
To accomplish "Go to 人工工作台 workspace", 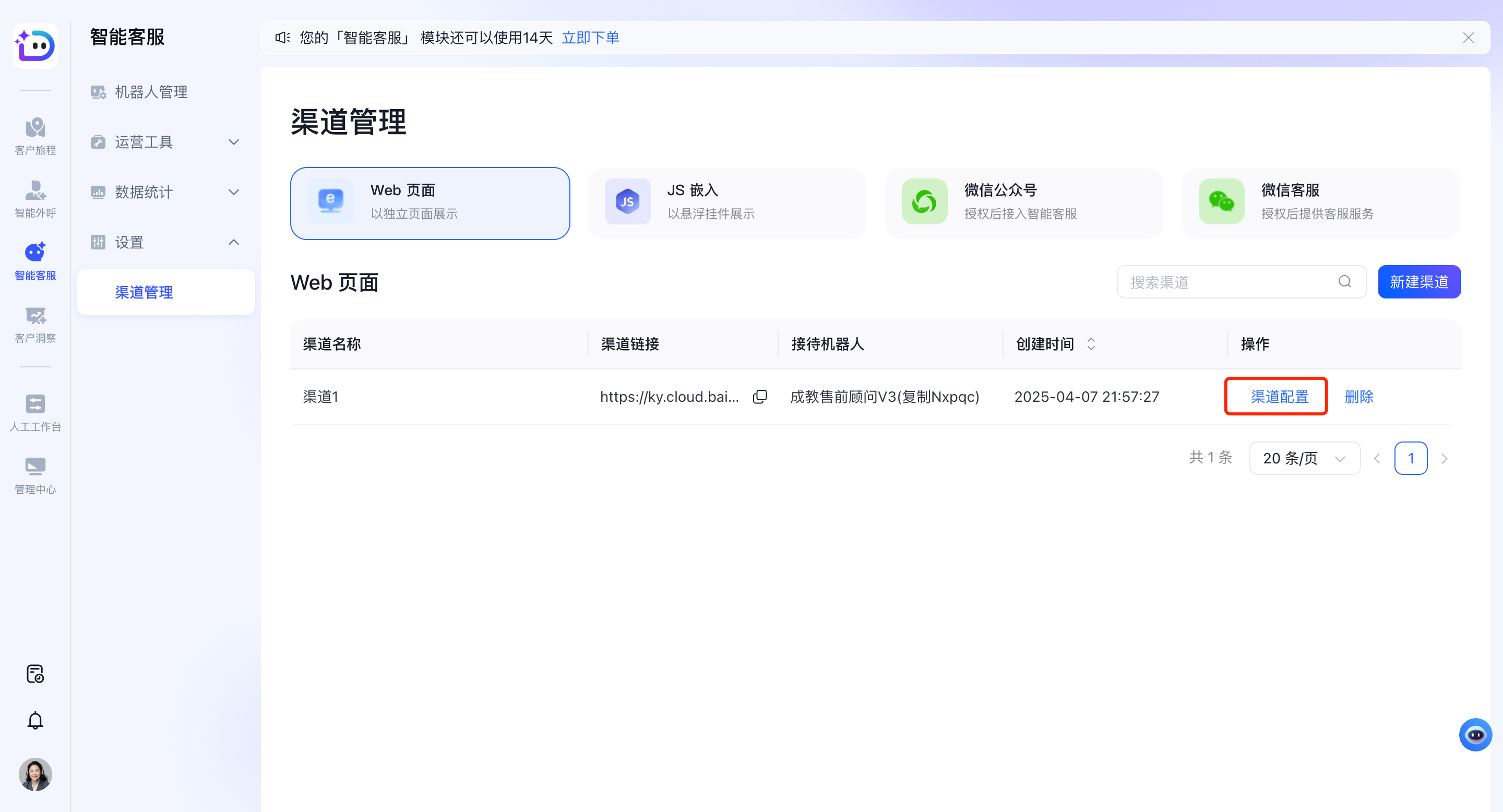I will point(35,411).
